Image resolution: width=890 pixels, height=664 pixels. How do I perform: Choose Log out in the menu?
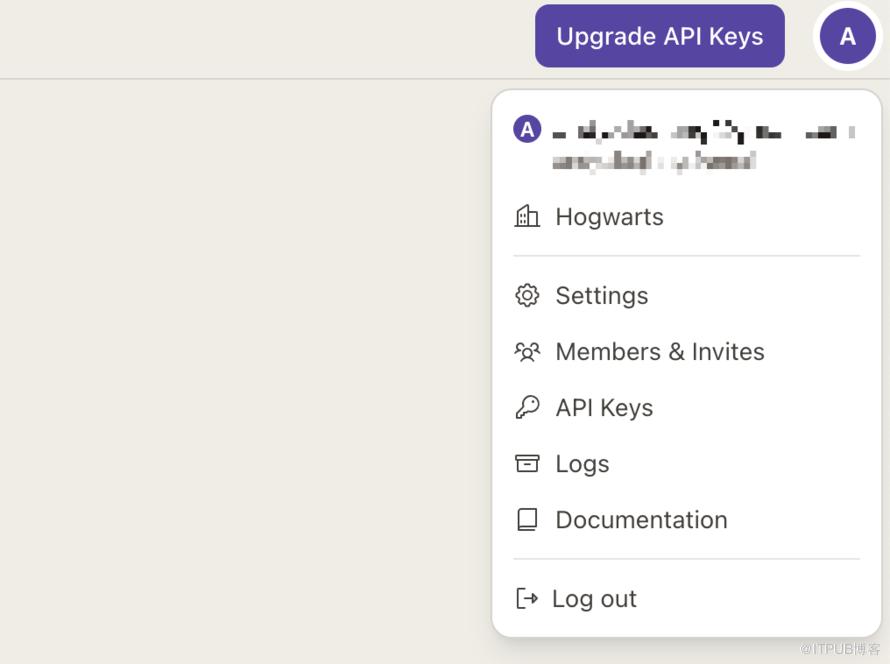click(x=594, y=599)
